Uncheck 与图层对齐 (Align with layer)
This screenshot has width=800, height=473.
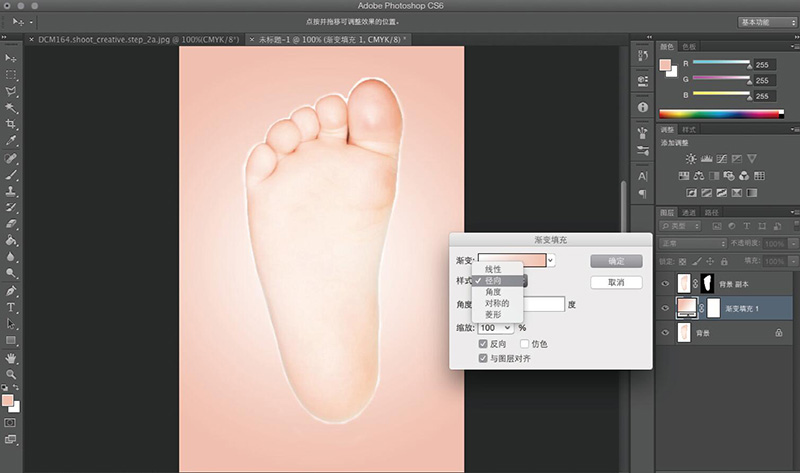[484, 357]
